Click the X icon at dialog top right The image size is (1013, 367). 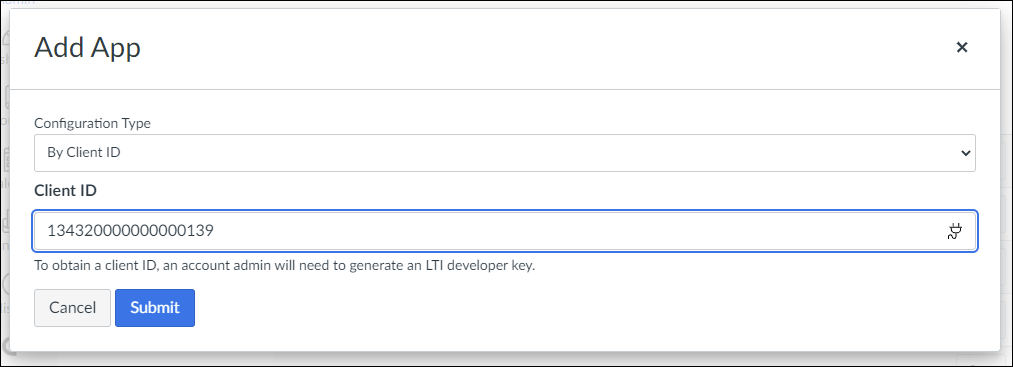pos(961,47)
